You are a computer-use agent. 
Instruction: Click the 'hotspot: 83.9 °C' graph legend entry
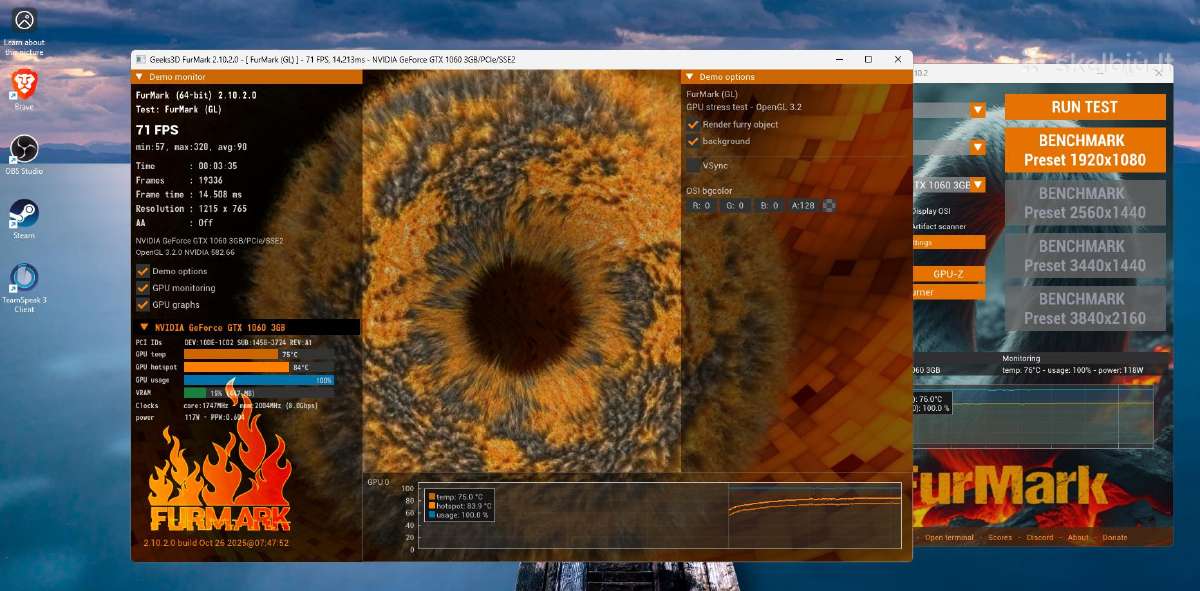[460, 505]
